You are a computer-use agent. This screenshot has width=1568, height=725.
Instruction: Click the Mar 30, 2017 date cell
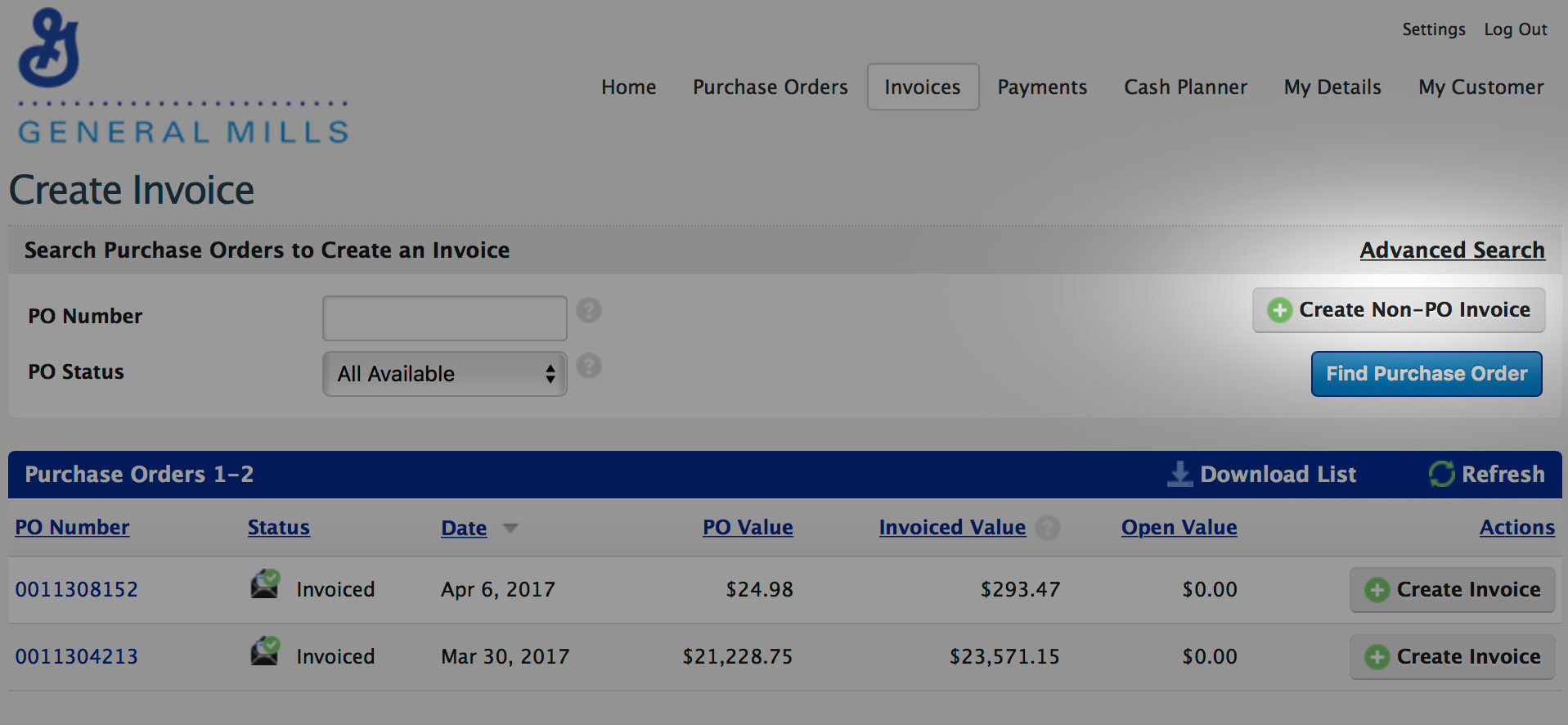505,657
